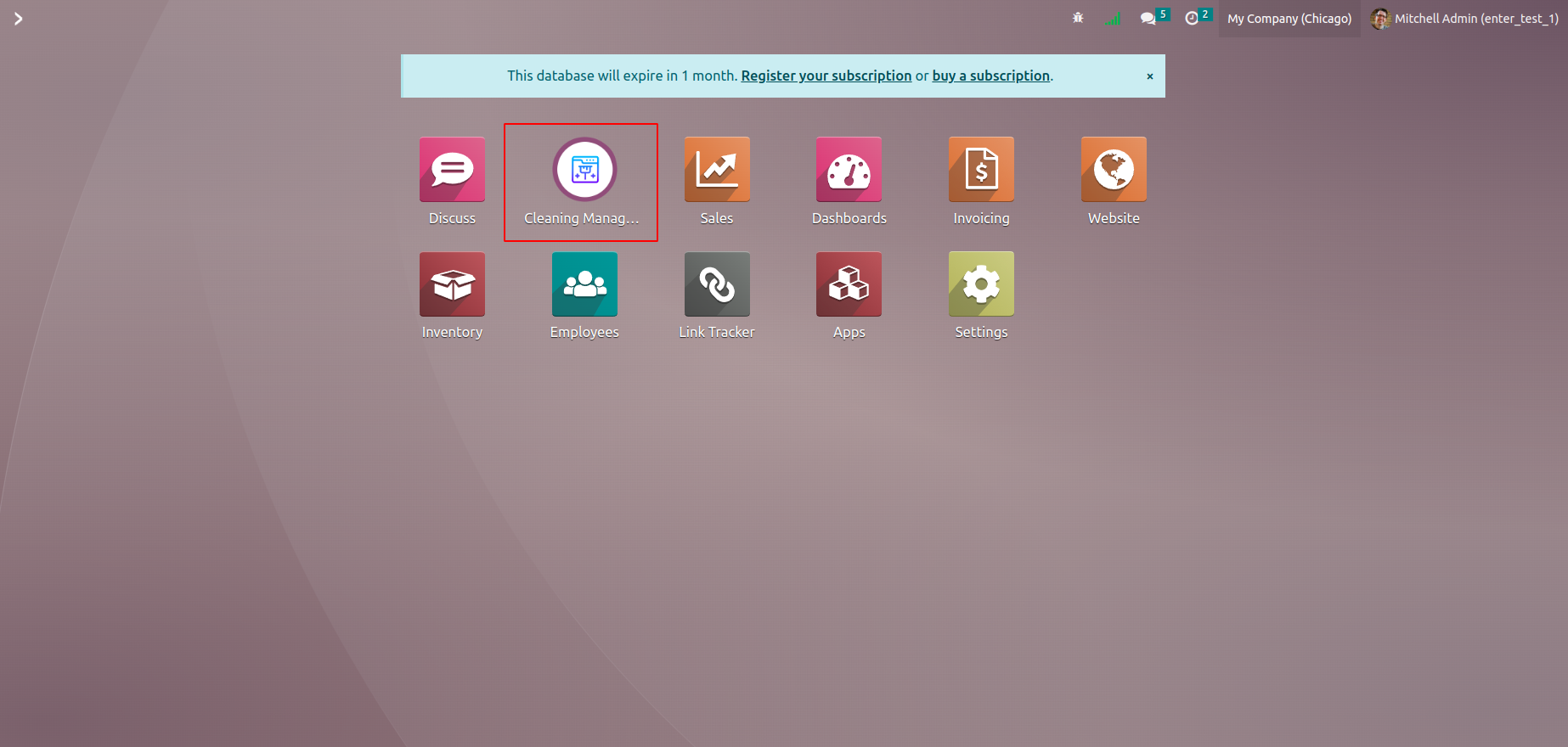Open the Cleaning Management app
The width and height of the screenshot is (1568, 747).
584,170
